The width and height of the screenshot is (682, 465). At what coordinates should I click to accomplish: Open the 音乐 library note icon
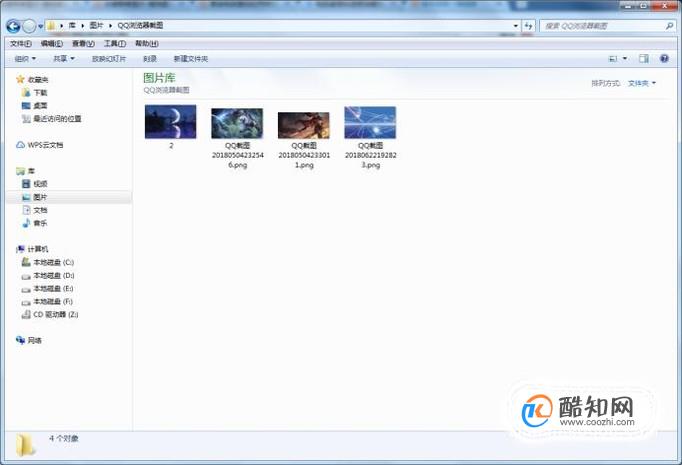tap(26, 223)
